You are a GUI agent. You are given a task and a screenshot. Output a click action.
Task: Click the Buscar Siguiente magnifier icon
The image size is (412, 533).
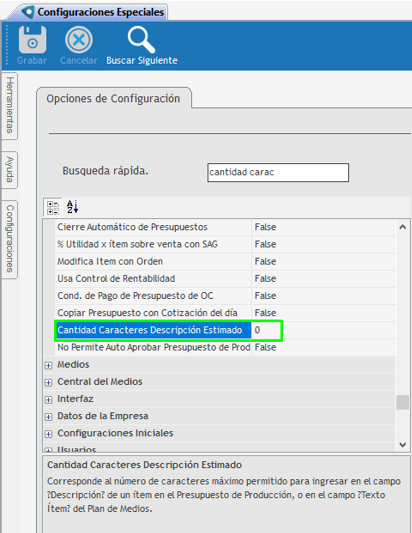click(141, 40)
